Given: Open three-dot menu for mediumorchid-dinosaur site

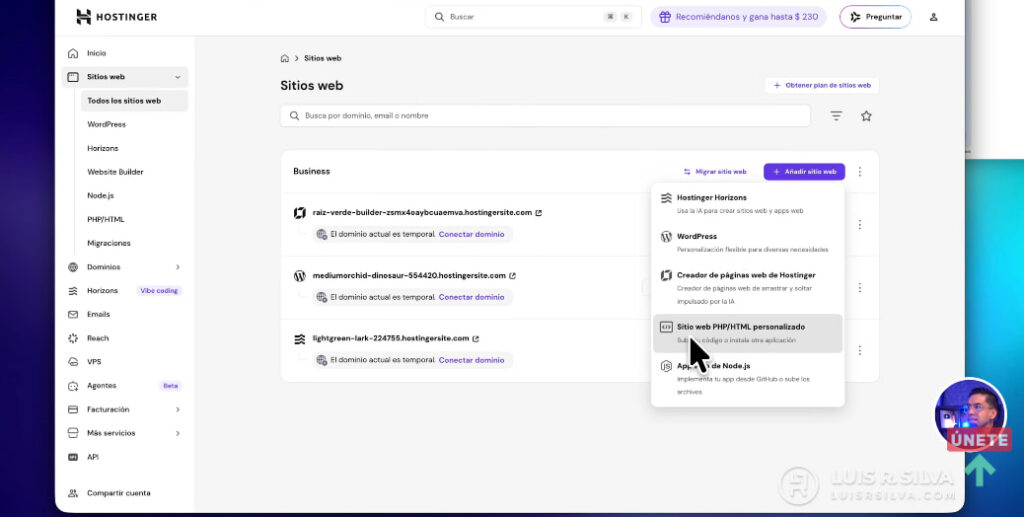Looking at the screenshot, I should tap(859, 287).
